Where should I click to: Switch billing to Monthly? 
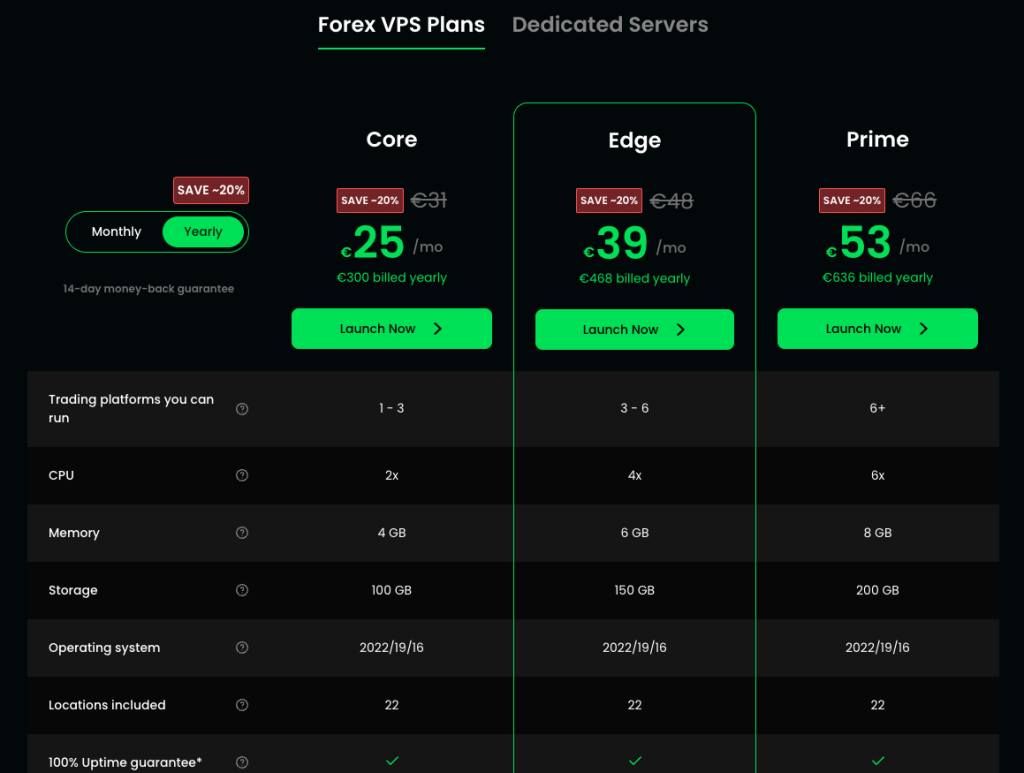pyautogui.click(x=117, y=232)
